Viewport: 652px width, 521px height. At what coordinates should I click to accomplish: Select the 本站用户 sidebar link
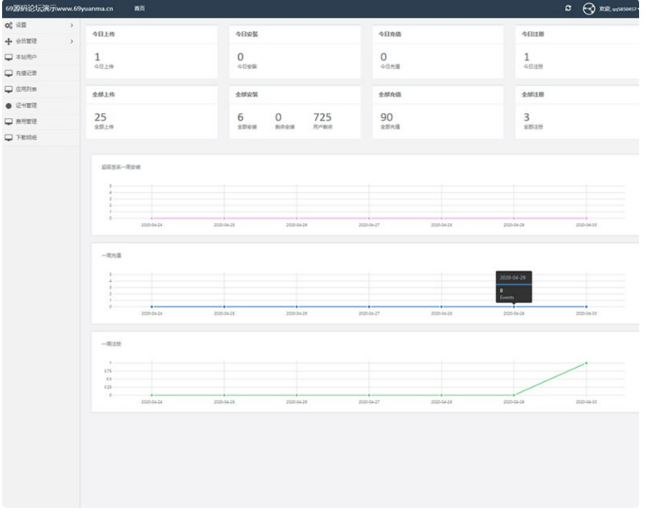pyautogui.click(x=27, y=57)
